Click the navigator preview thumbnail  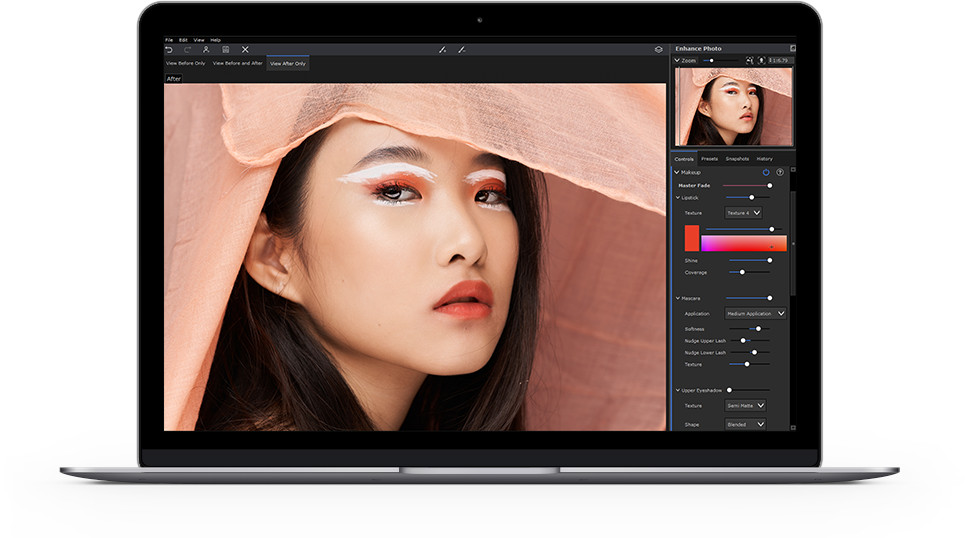point(733,107)
